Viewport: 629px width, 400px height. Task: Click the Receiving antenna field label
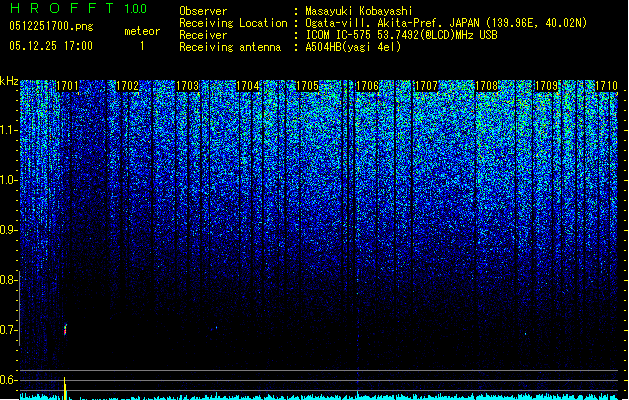click(x=230, y=47)
